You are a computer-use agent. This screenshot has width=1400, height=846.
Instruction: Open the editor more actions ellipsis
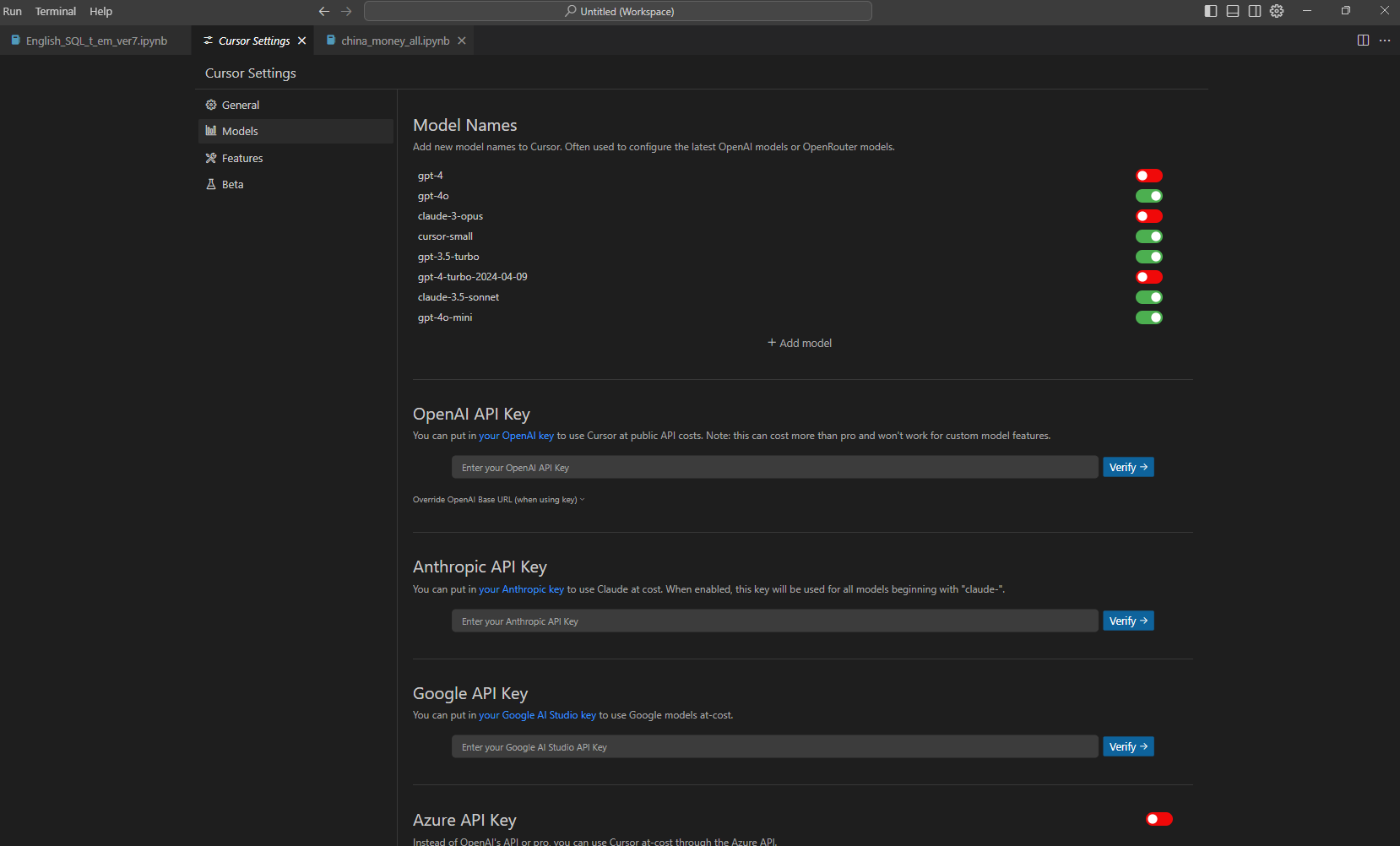coord(1385,41)
